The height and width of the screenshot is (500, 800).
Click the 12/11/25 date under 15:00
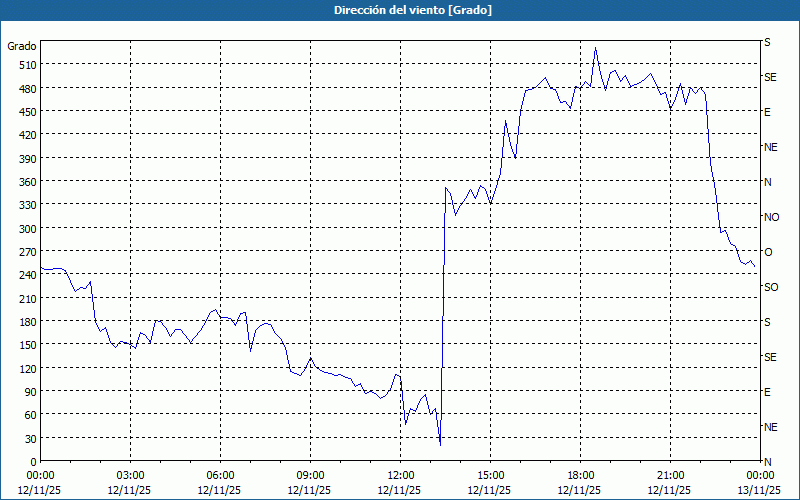tap(490, 490)
